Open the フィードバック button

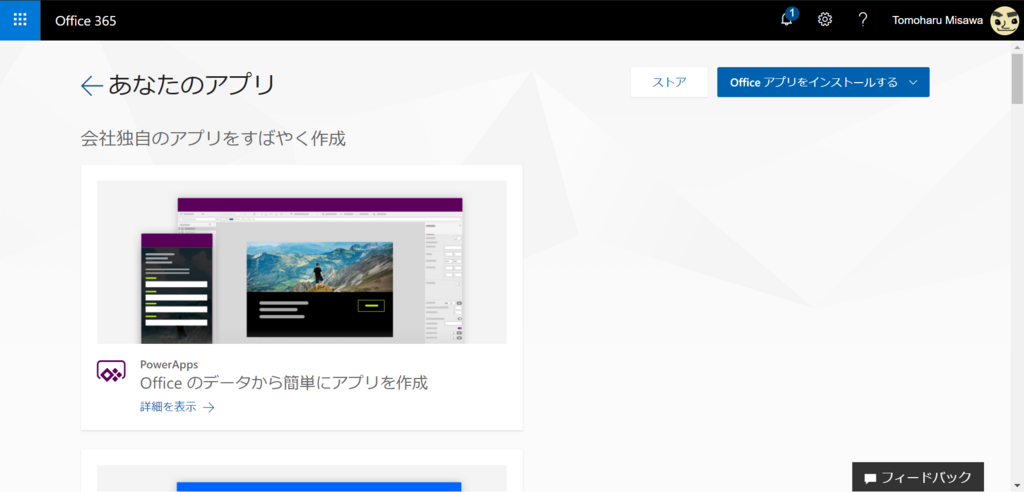tap(918, 477)
